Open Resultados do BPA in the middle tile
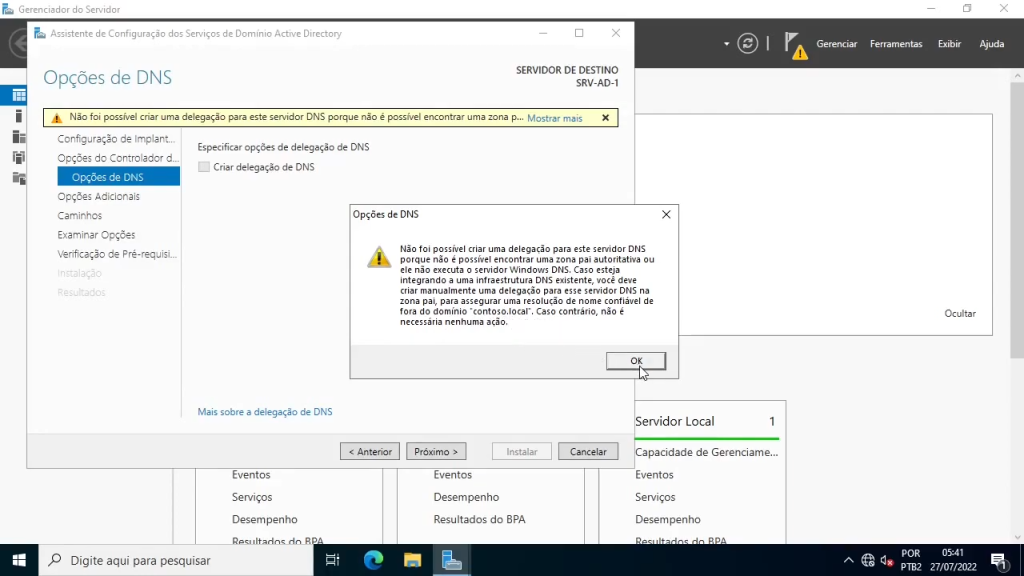Image resolution: width=1024 pixels, height=576 pixels. tap(479, 519)
